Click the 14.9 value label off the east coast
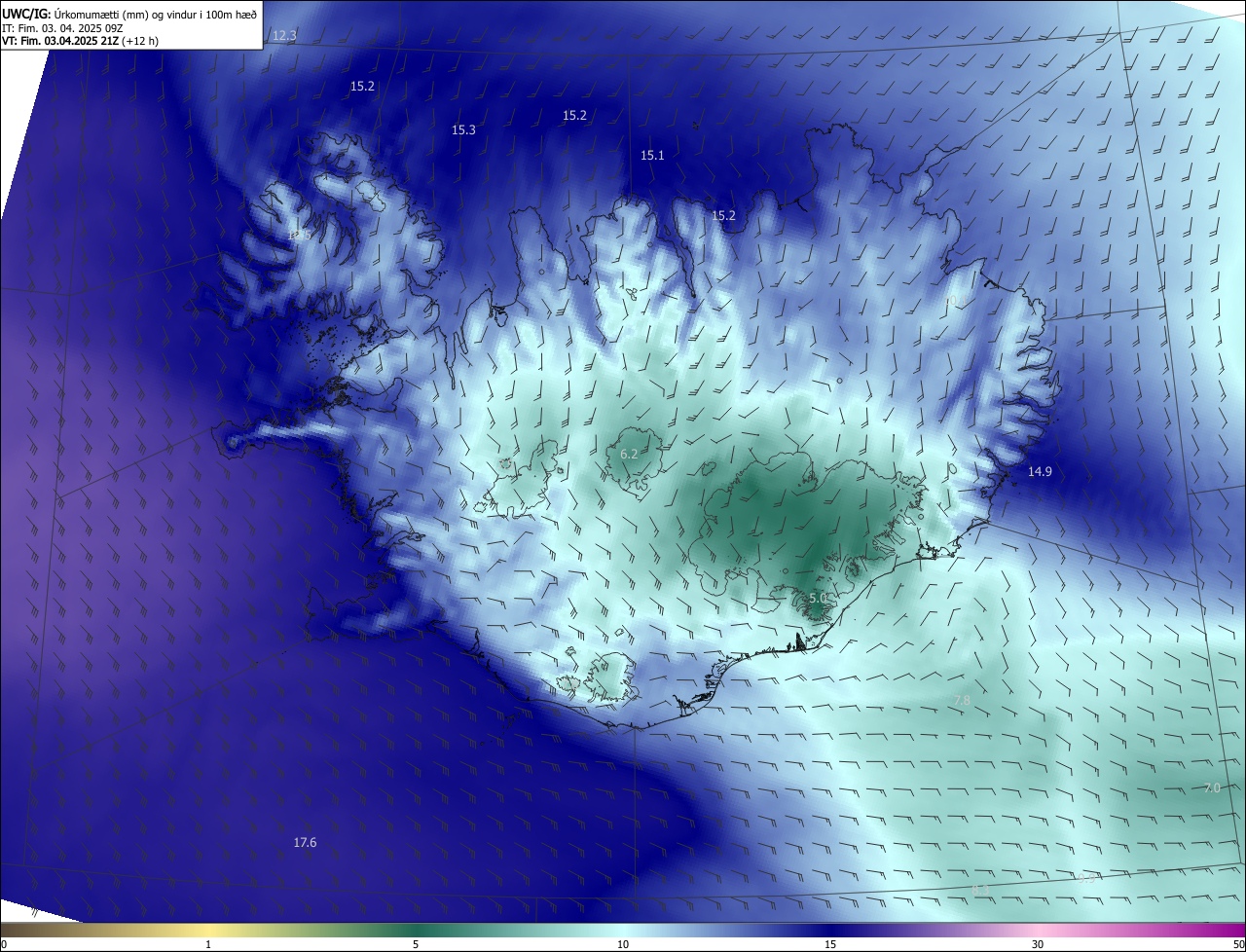This screenshot has height=952, width=1246. (1040, 471)
